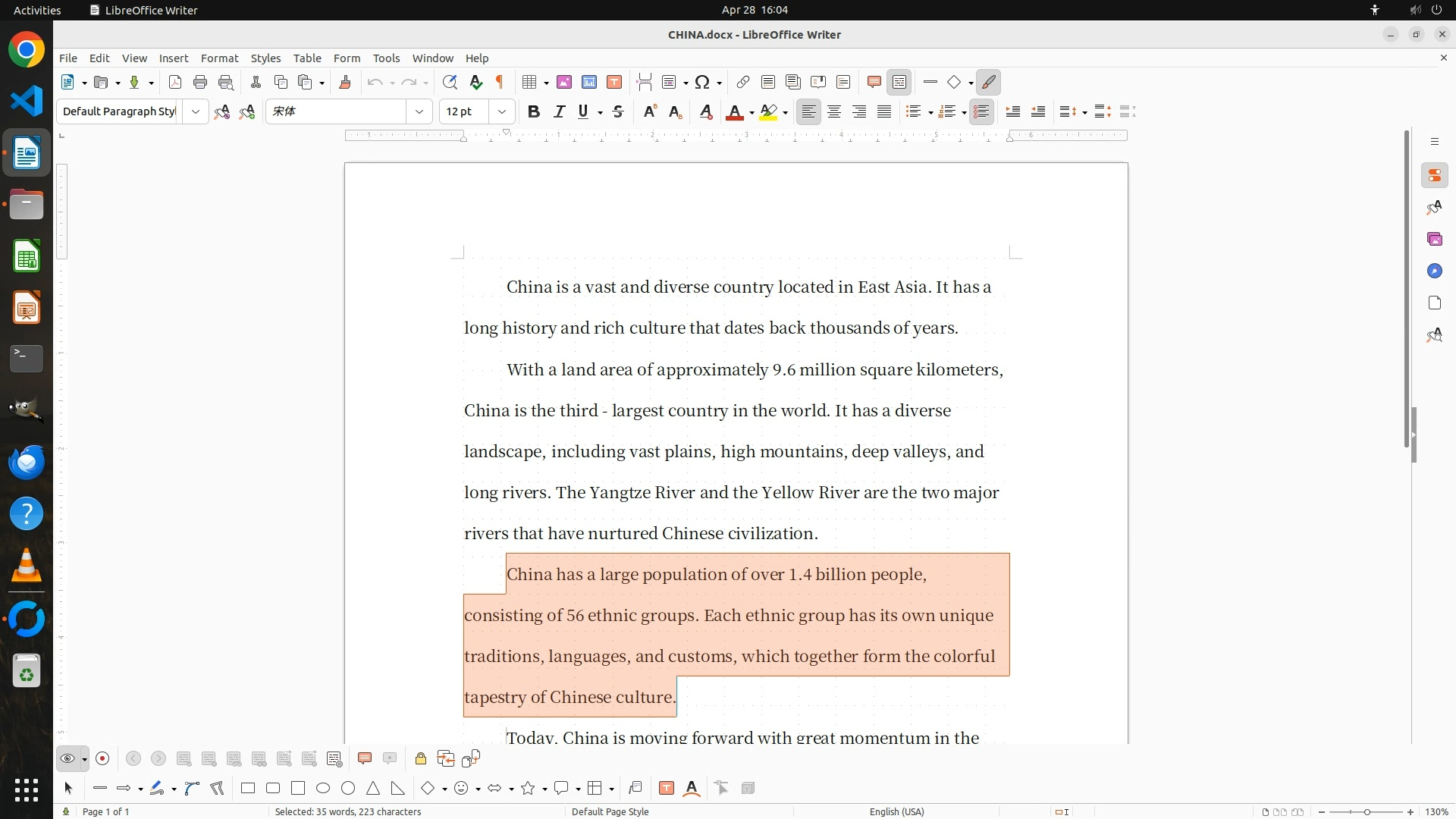Click the Insert Text Box icon in drawing bar
This screenshot has height=819, width=1456.
point(667,788)
